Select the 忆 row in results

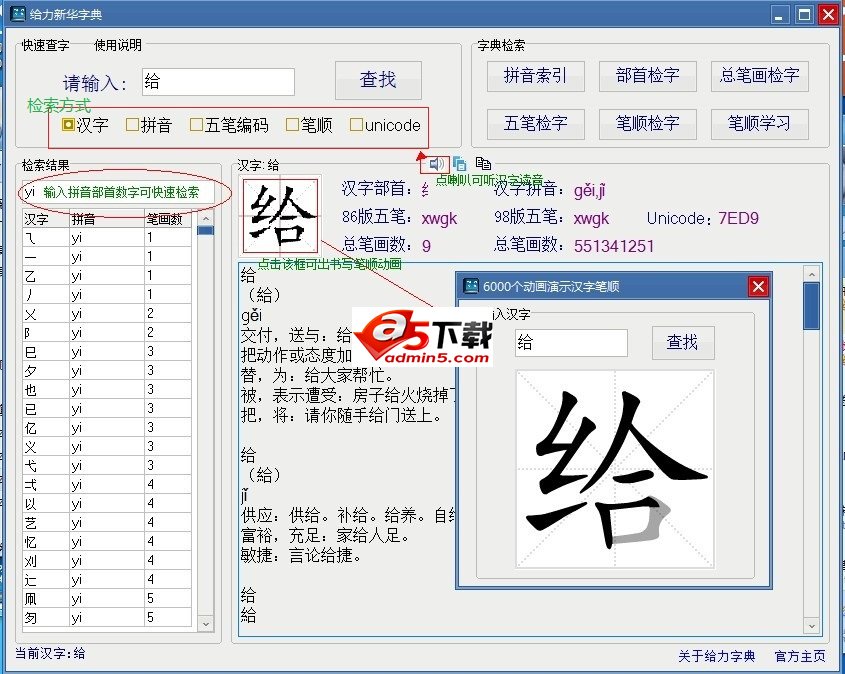(107, 541)
